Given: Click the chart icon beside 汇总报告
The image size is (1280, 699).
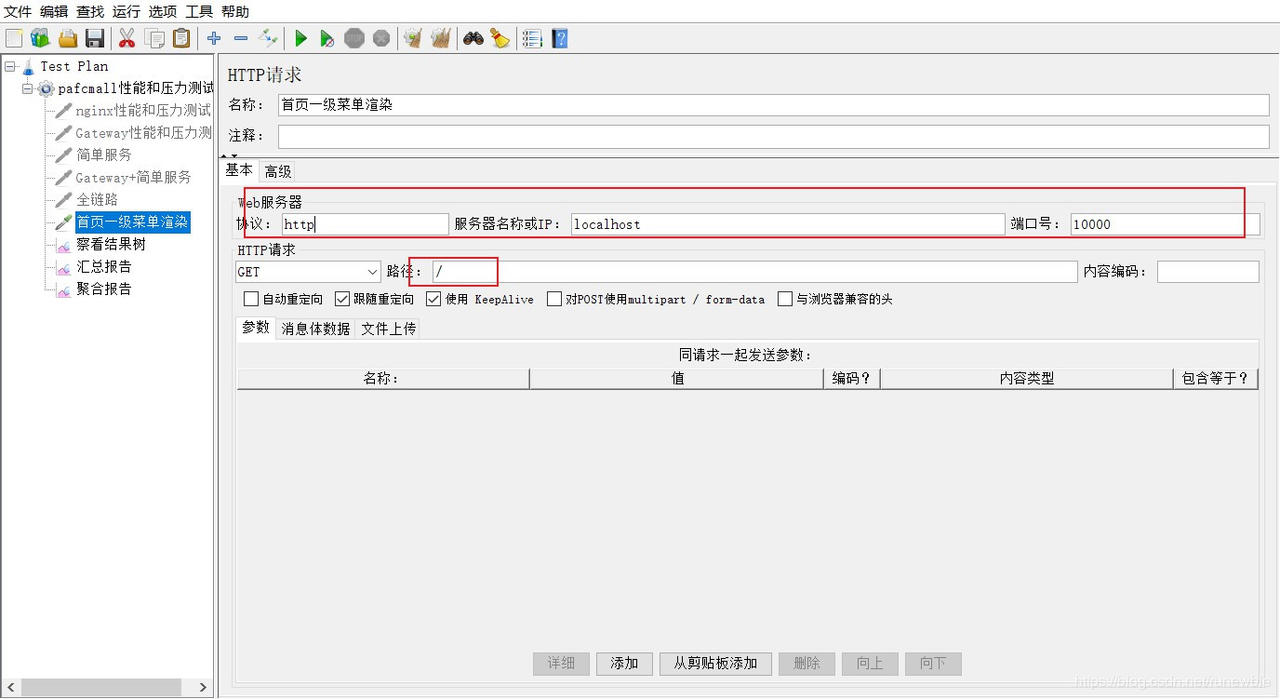Looking at the screenshot, I should [64, 267].
